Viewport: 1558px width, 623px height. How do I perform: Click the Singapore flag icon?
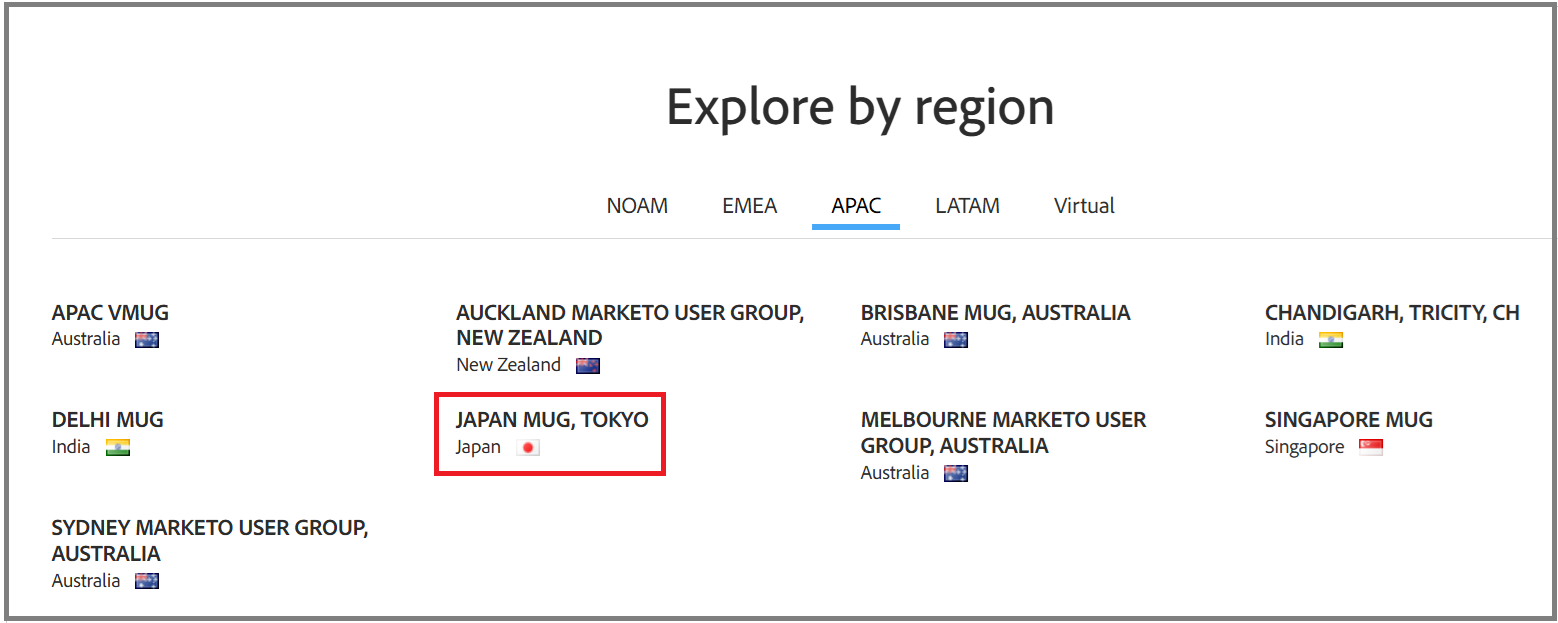point(1372,446)
